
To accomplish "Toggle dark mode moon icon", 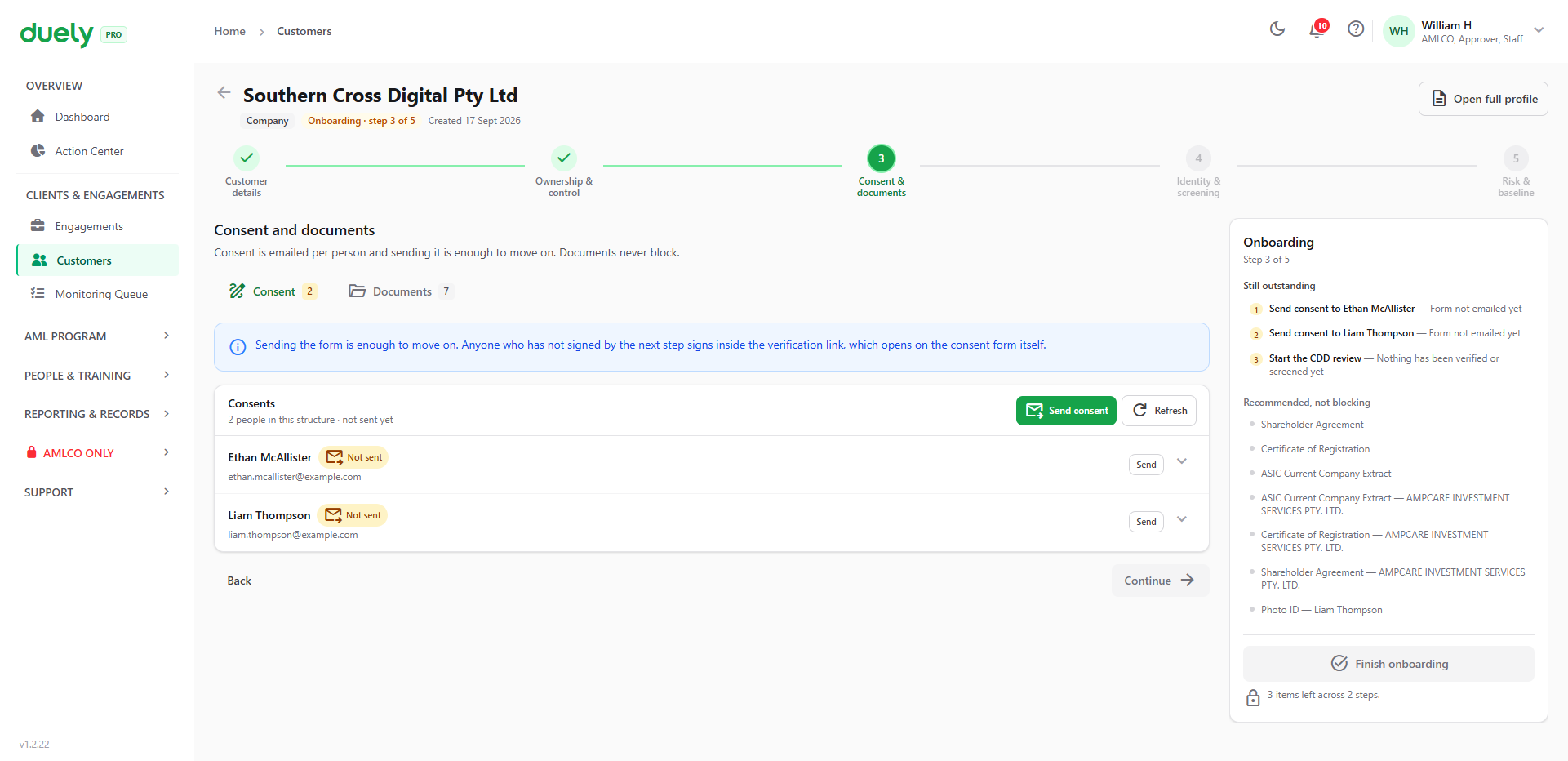I will pyautogui.click(x=1277, y=29).
